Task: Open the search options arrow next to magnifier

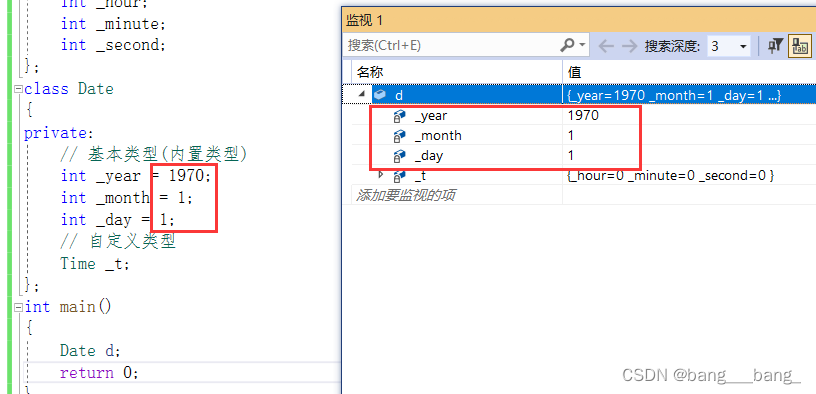Action: (x=582, y=45)
